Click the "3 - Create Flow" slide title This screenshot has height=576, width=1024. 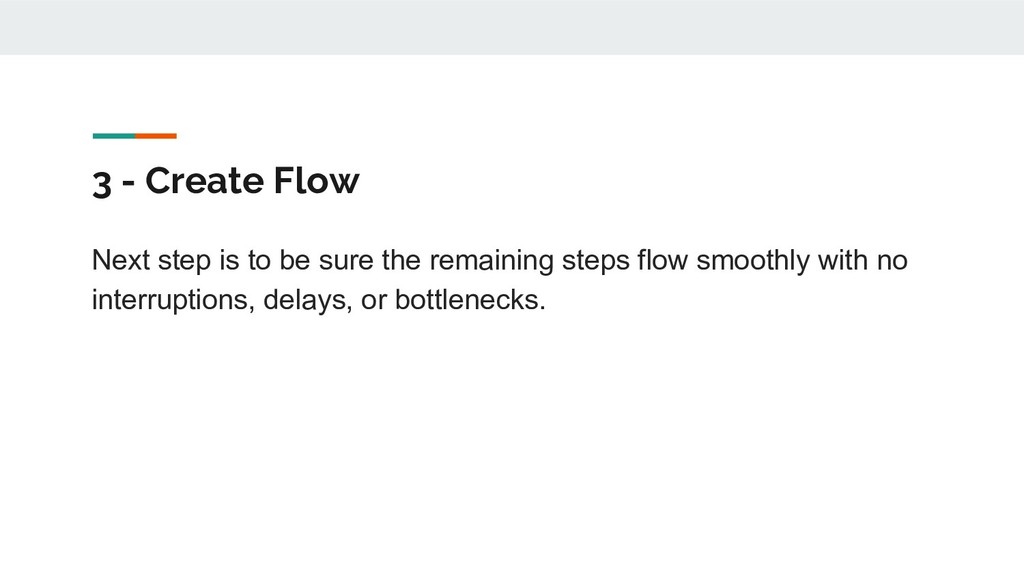tap(226, 181)
